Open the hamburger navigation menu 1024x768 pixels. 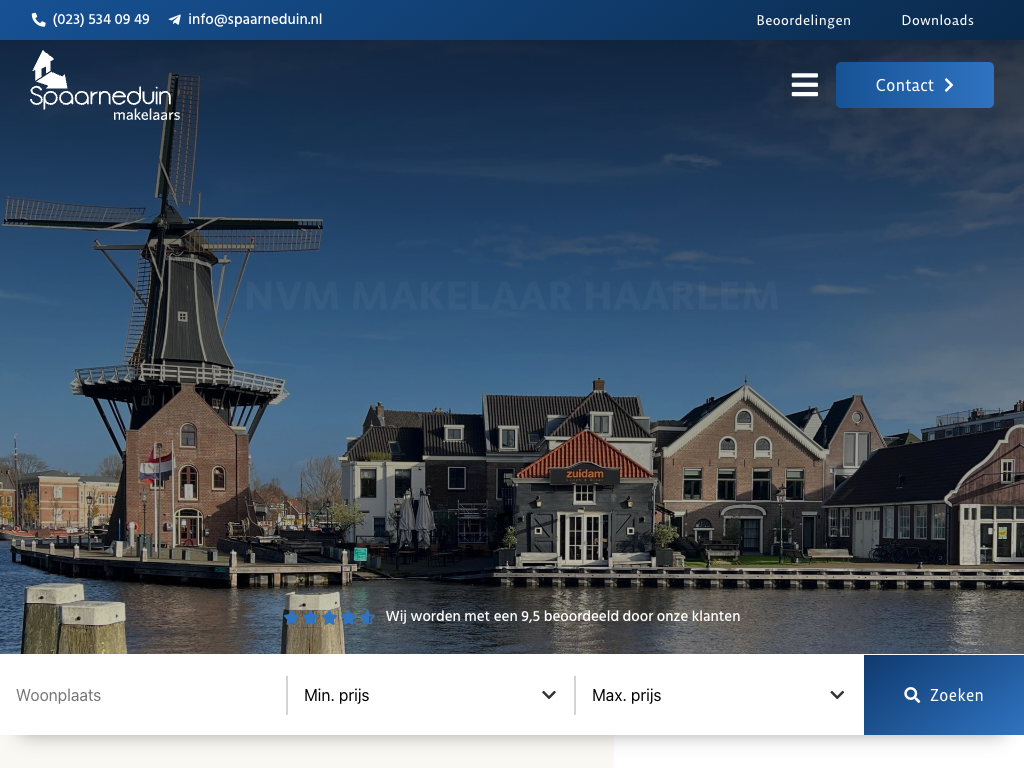pos(804,85)
